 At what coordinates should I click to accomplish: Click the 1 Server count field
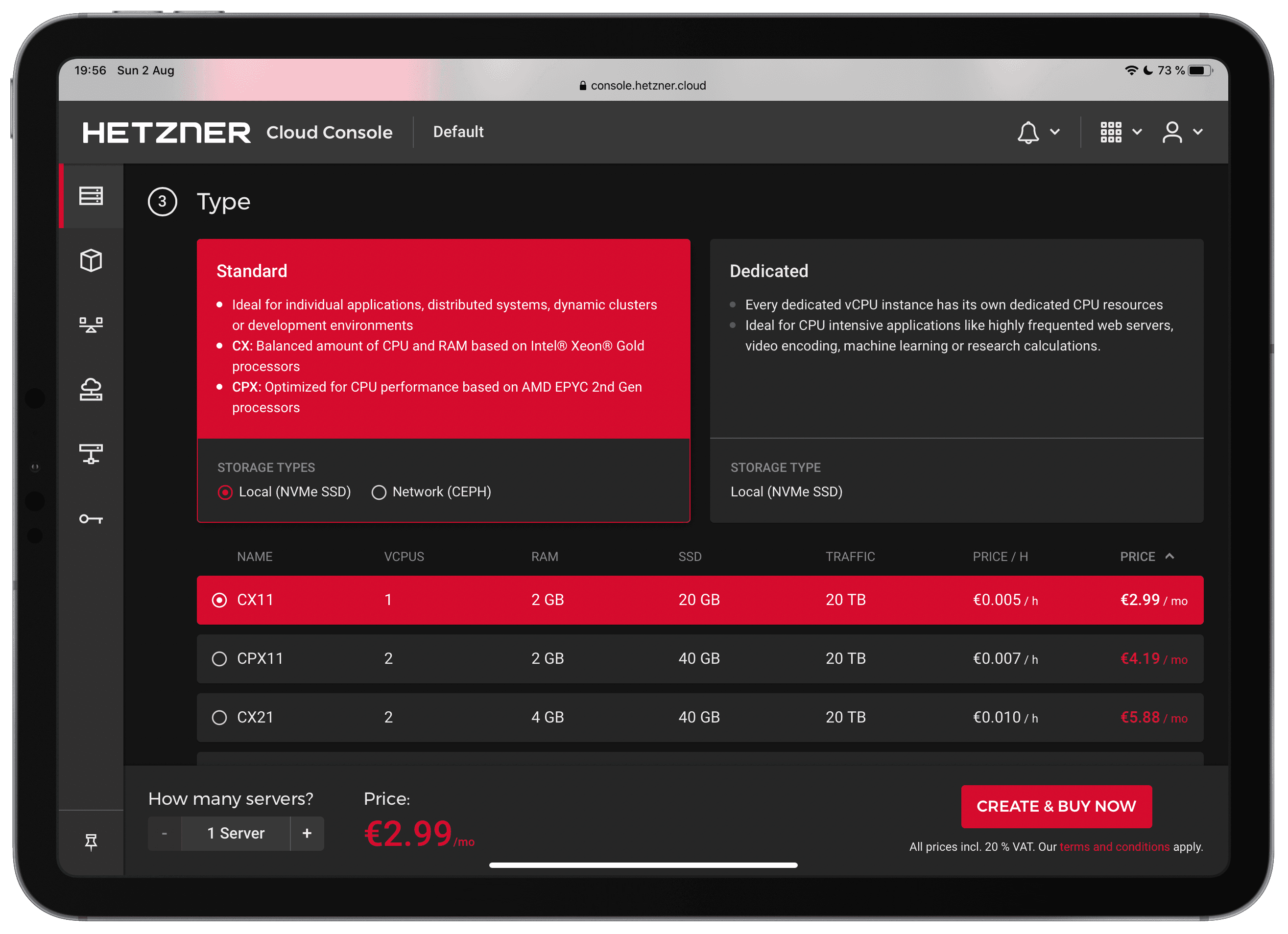pos(236,834)
